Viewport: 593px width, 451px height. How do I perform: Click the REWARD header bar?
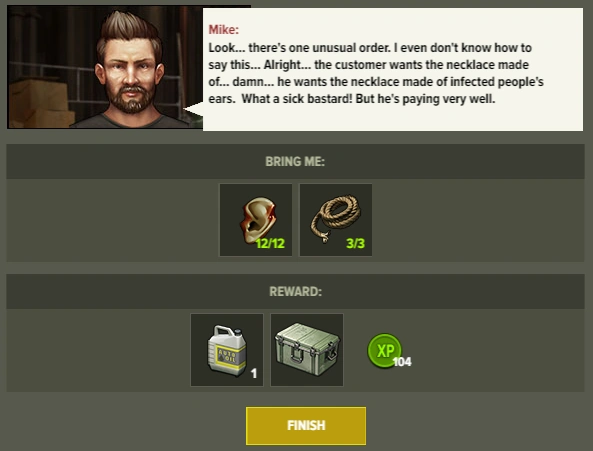click(295, 291)
